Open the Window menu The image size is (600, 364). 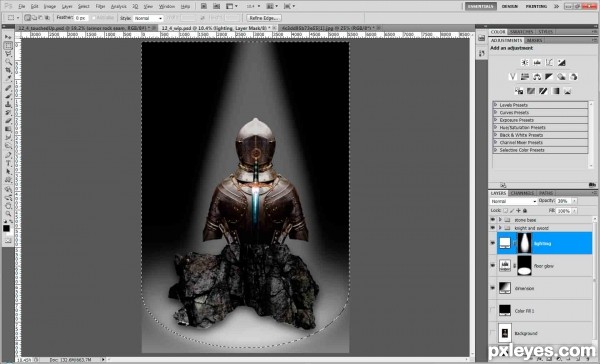tap(166, 7)
